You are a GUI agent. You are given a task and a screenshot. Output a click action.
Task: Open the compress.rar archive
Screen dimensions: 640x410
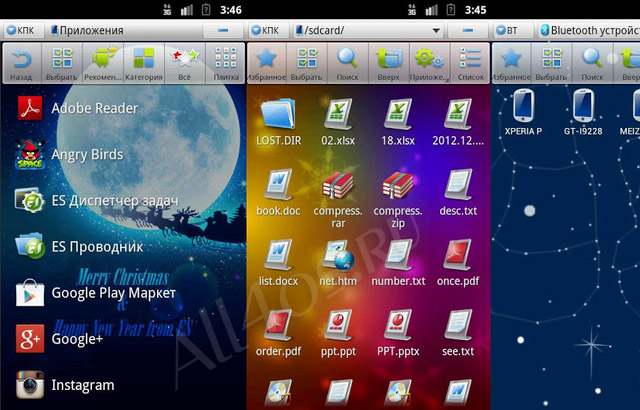tap(338, 199)
